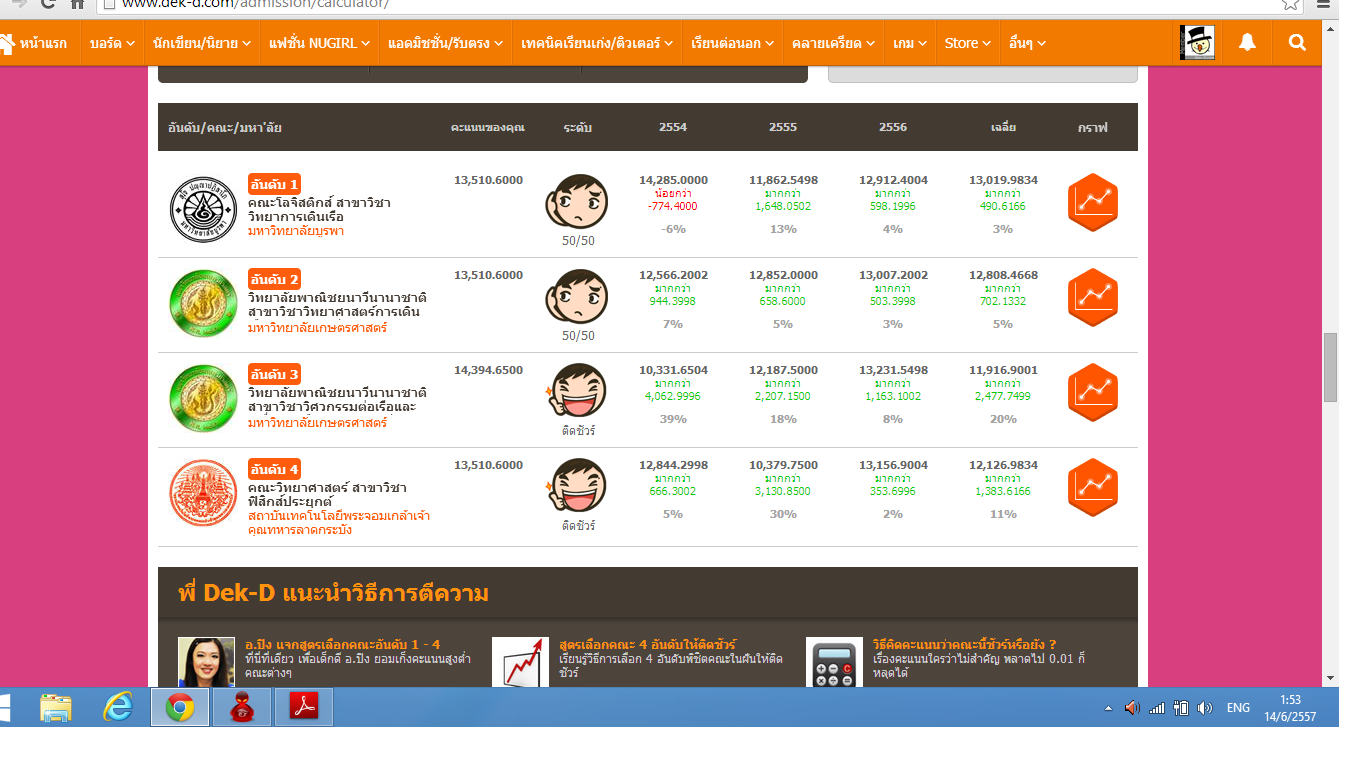Click the KMITL logo in อันดับ 4 row

point(202,493)
